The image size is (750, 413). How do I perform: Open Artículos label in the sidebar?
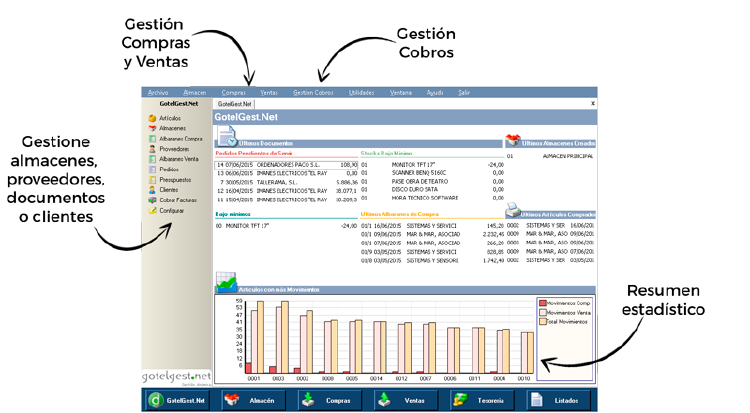[x=170, y=118]
